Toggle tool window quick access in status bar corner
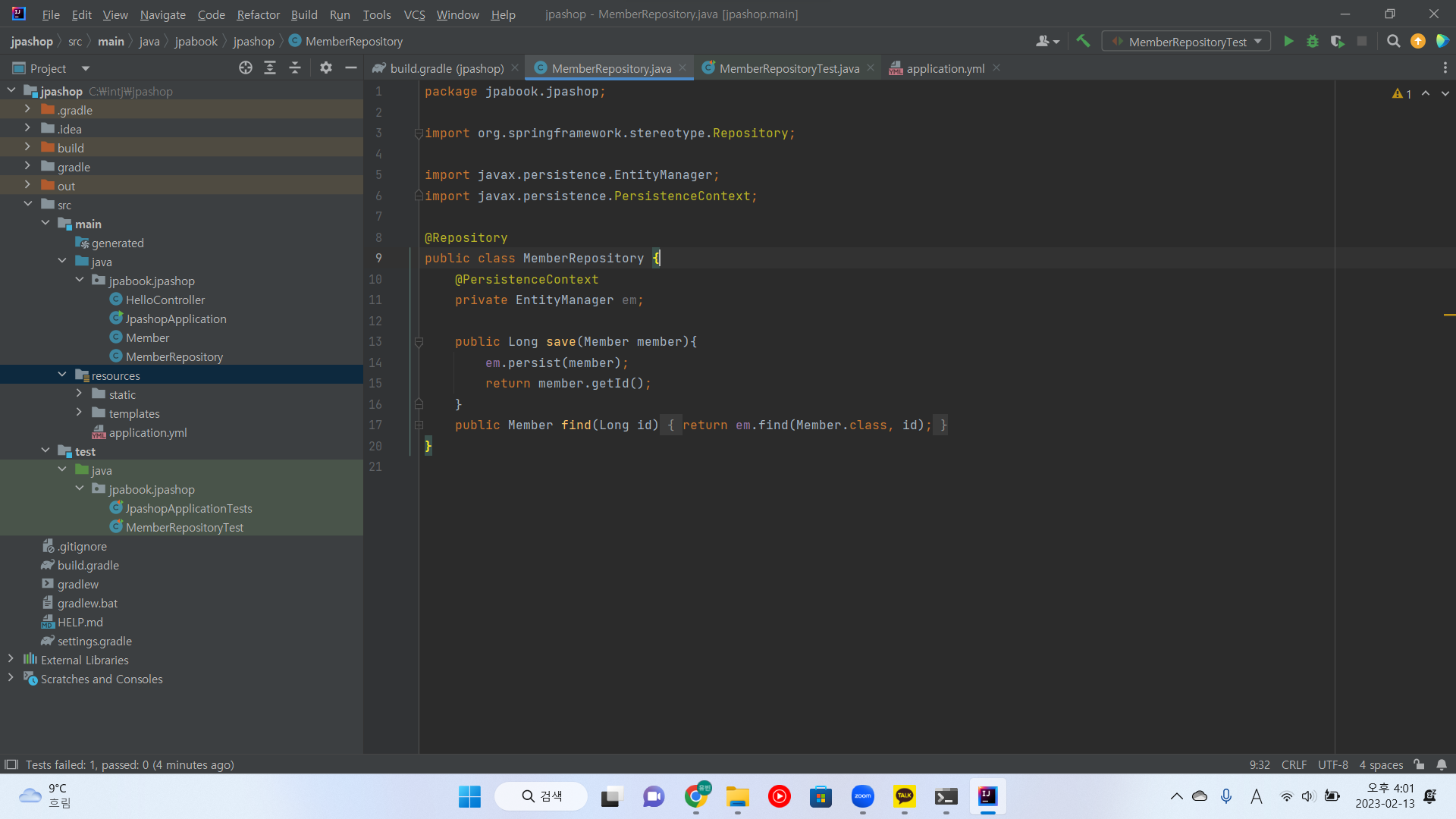The width and height of the screenshot is (1456, 819). click(11, 764)
